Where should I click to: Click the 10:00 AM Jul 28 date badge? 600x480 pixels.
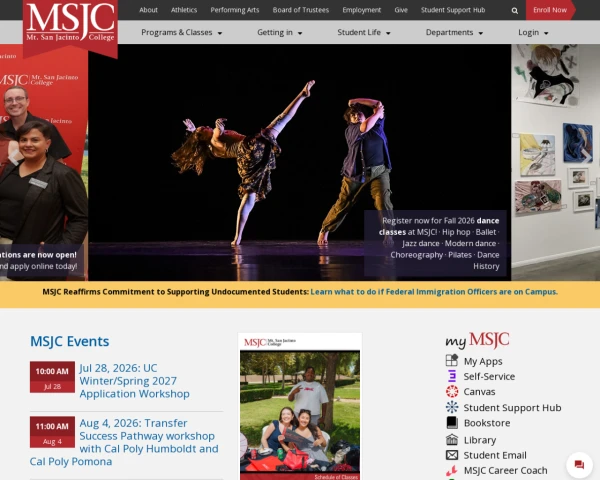click(x=52, y=377)
